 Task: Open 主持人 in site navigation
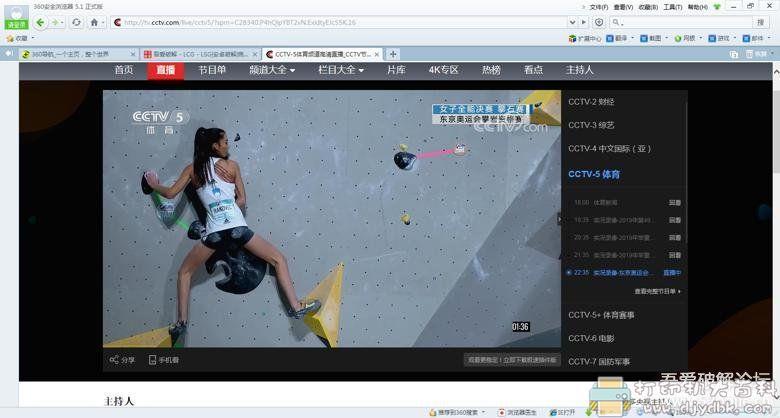(x=580, y=70)
